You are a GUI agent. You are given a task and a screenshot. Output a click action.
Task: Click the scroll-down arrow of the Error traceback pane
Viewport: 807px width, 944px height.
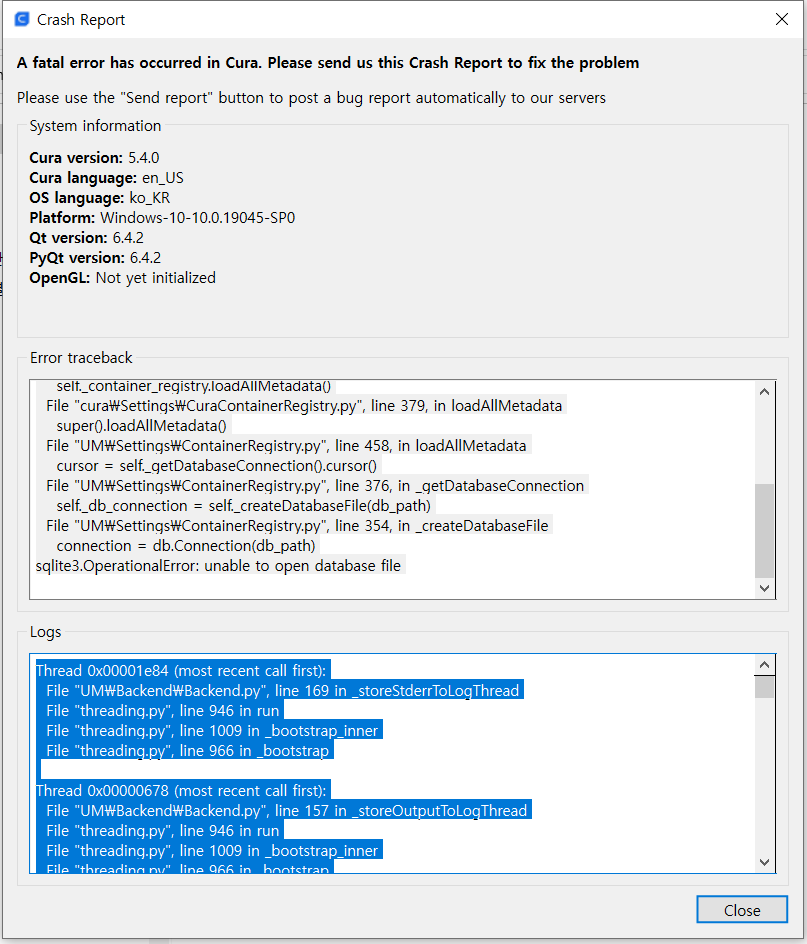coord(765,588)
